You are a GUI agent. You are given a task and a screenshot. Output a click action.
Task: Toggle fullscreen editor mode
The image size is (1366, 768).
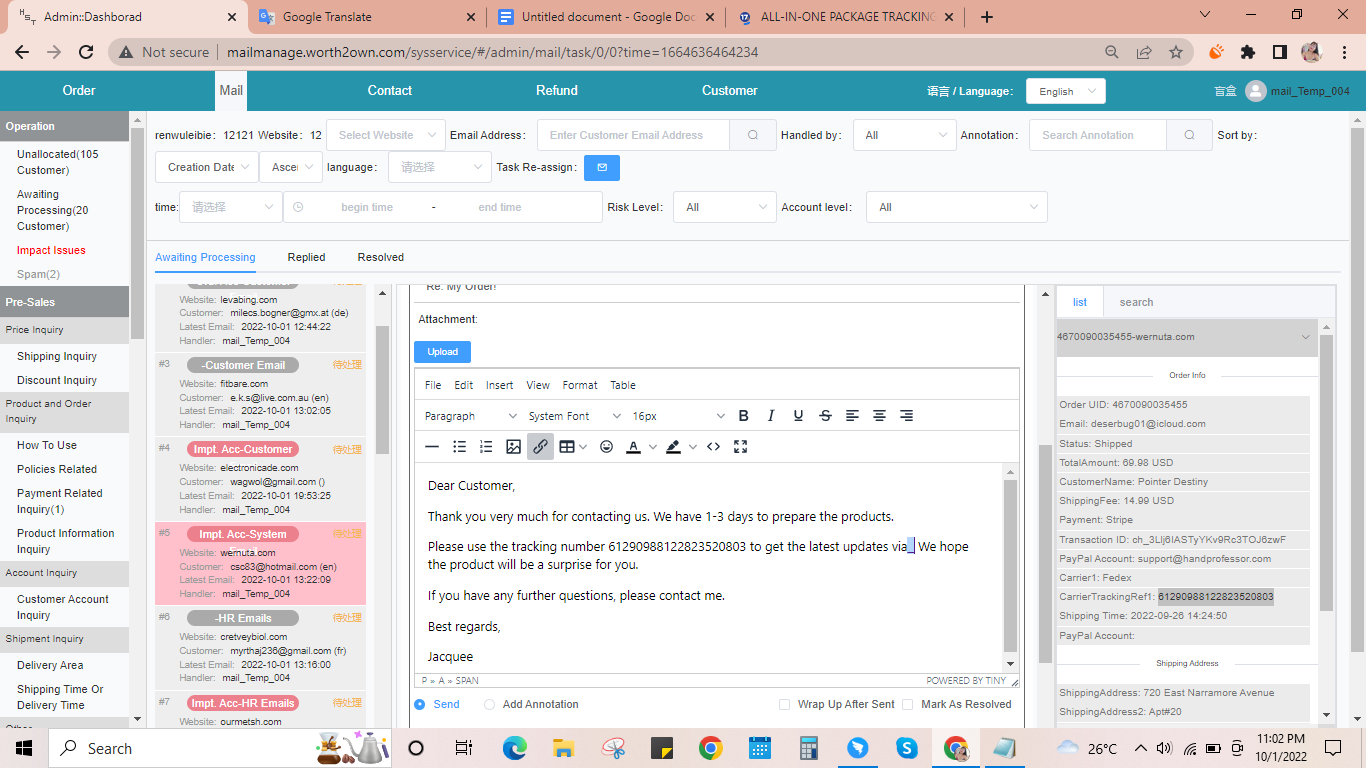click(741, 447)
